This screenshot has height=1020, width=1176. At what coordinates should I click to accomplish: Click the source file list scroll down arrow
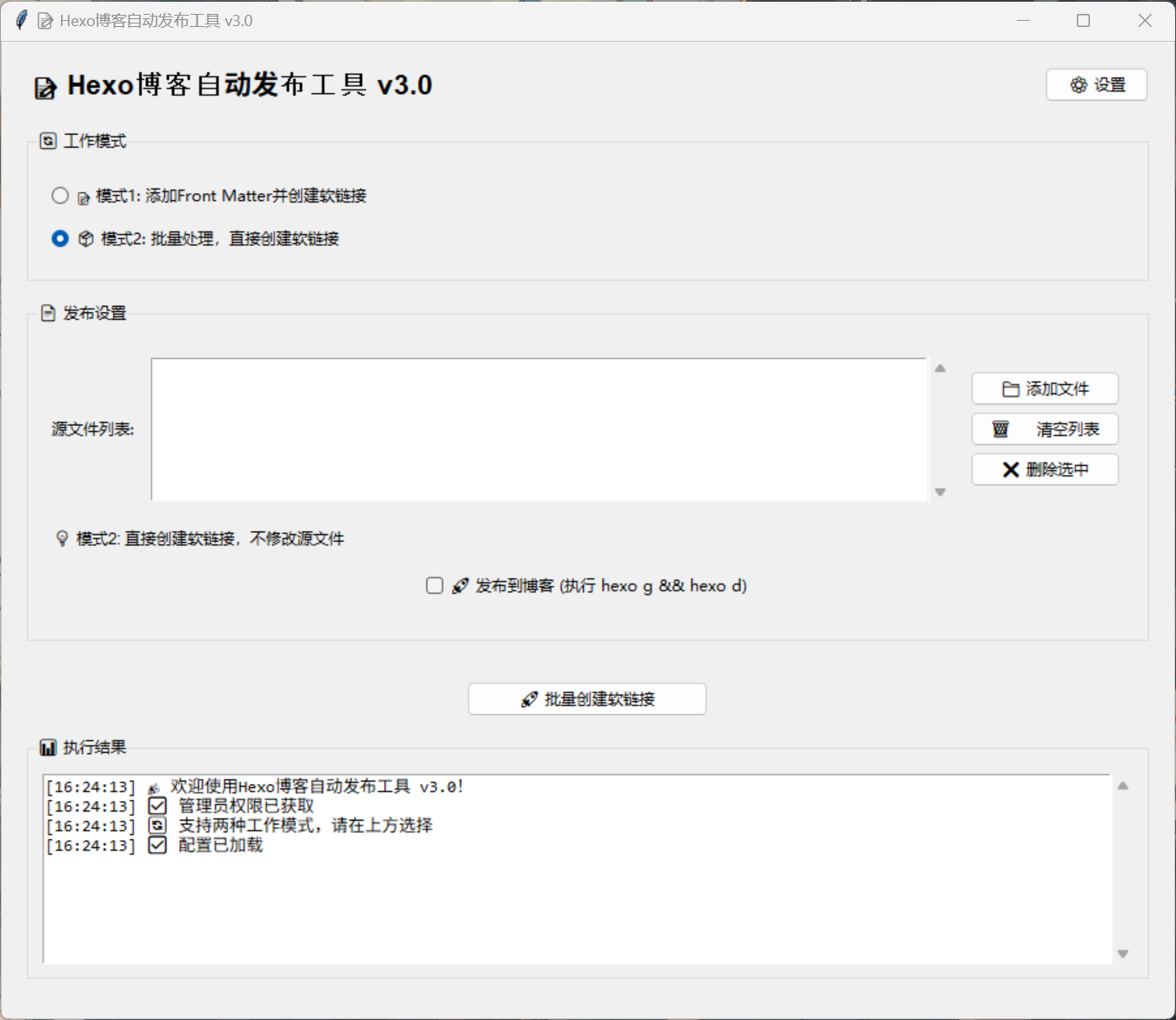click(x=940, y=492)
